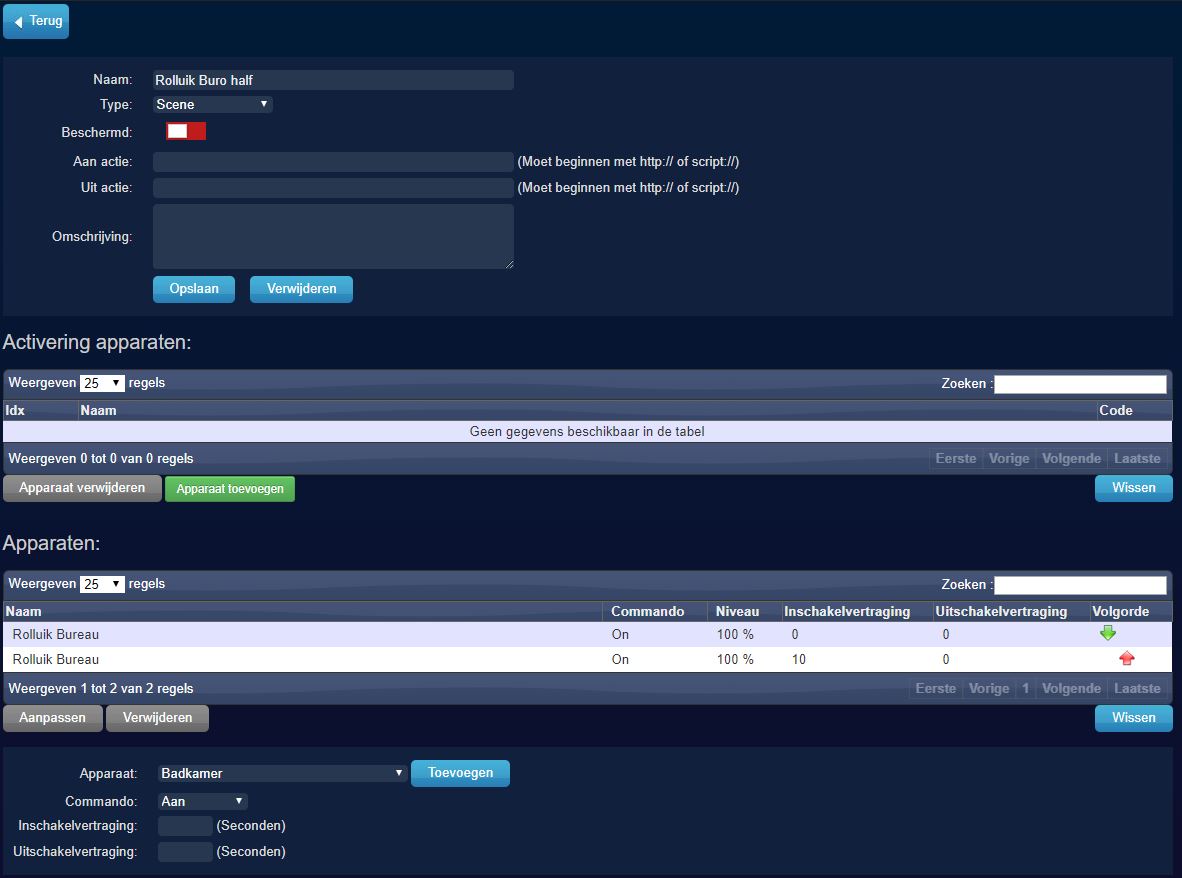Open the Apparaat Badkamer dropdown
1182x878 pixels.
coord(283,773)
